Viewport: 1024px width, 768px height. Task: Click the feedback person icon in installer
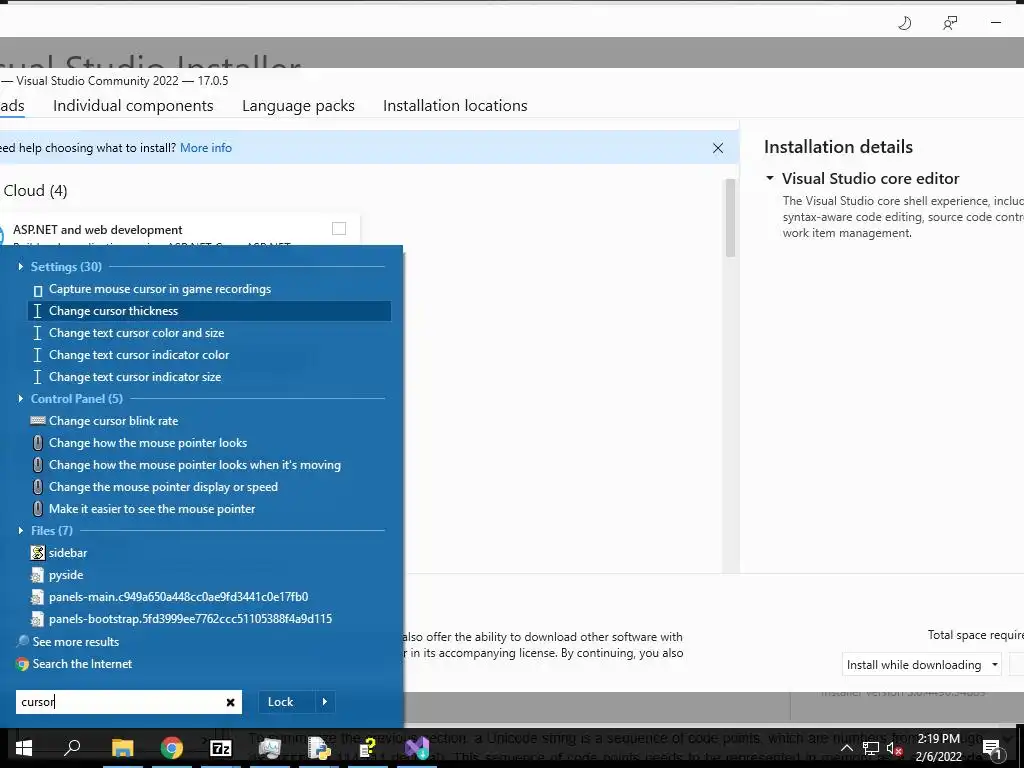tap(950, 24)
